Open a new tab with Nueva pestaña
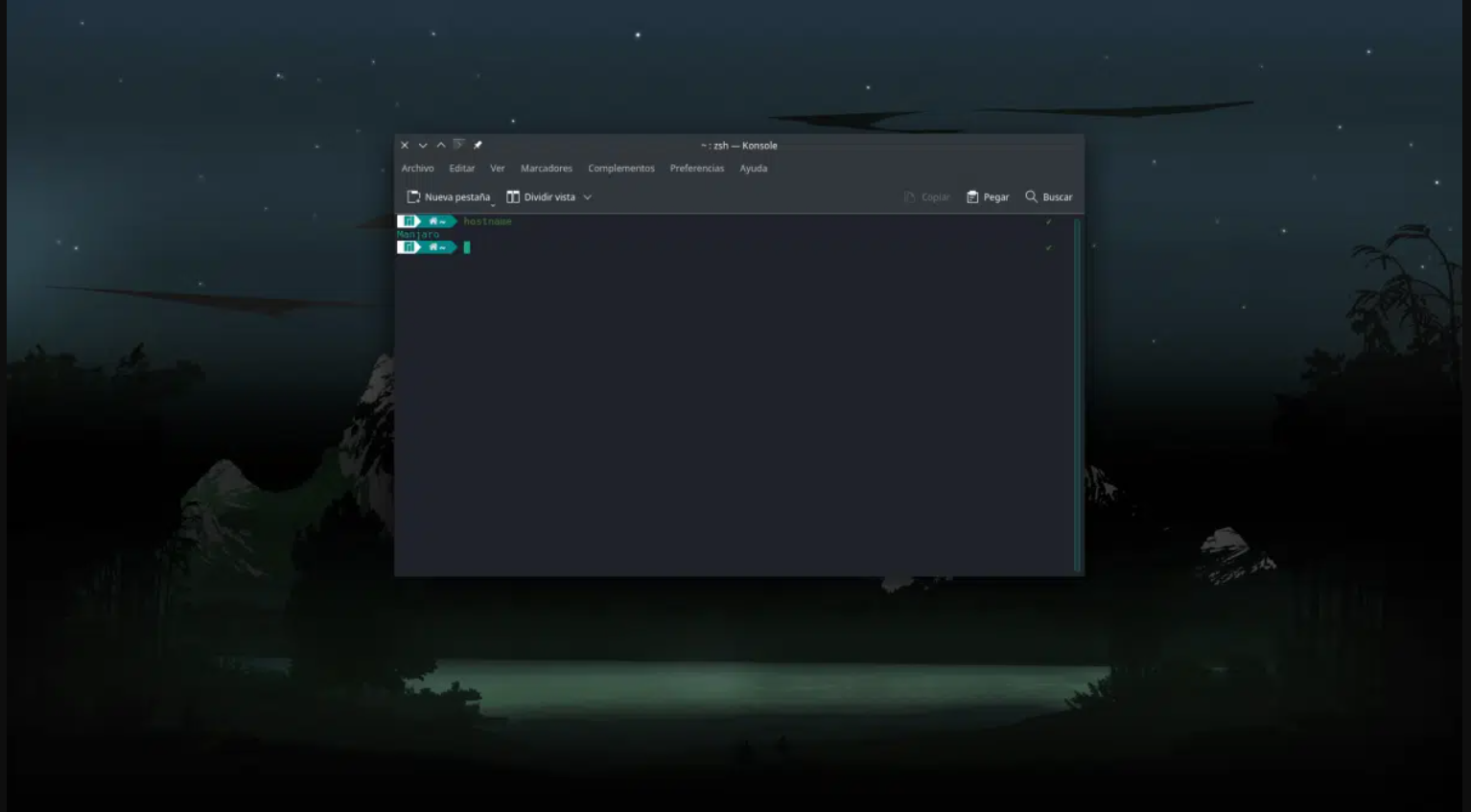 pyautogui.click(x=449, y=197)
